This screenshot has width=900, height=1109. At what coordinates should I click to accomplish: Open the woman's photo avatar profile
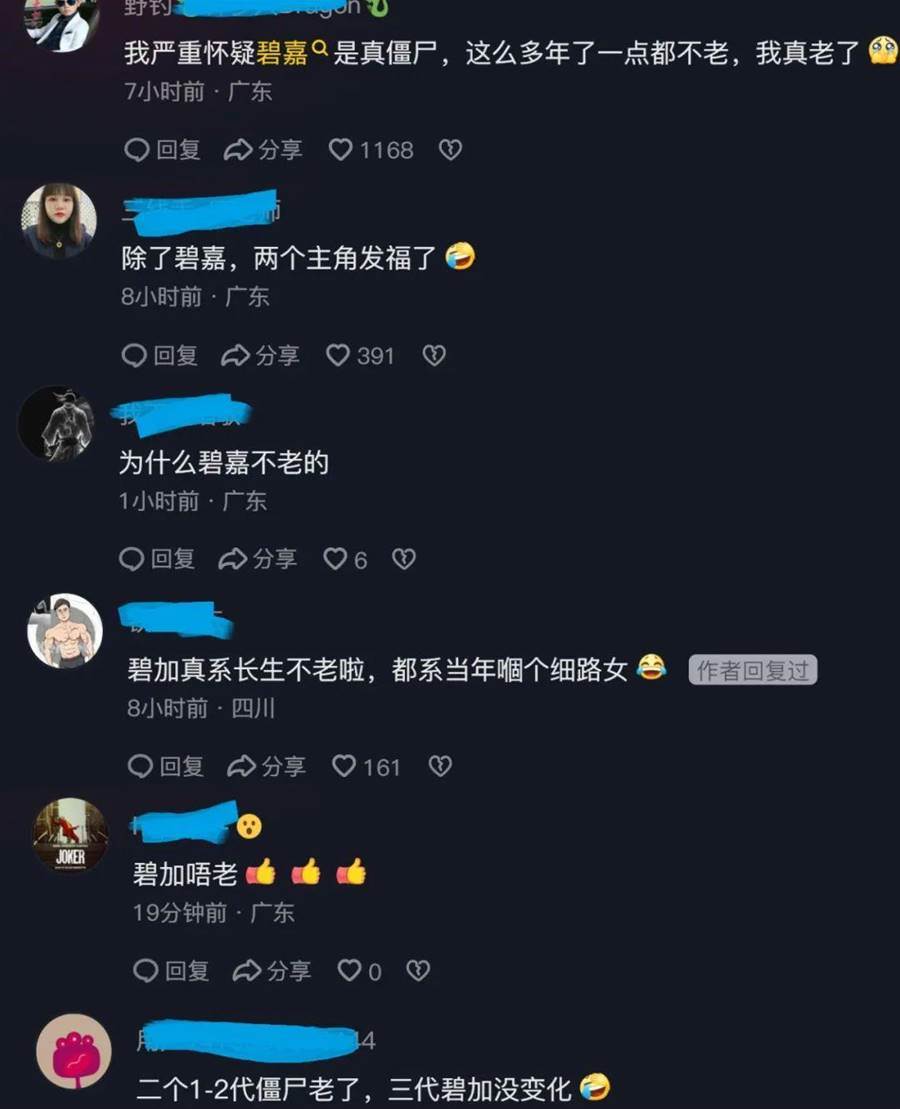[x=59, y=221]
